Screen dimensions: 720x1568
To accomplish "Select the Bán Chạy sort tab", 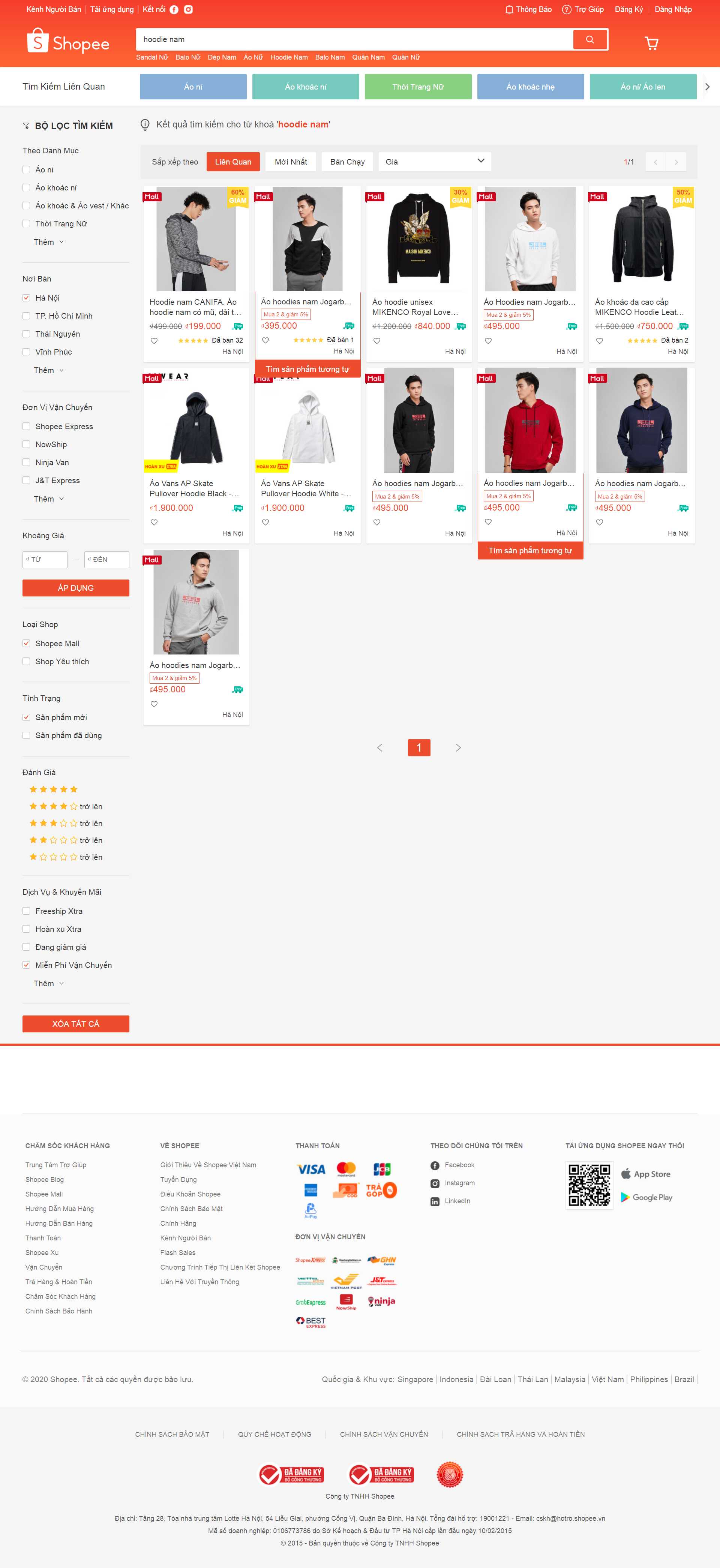I will [x=347, y=162].
